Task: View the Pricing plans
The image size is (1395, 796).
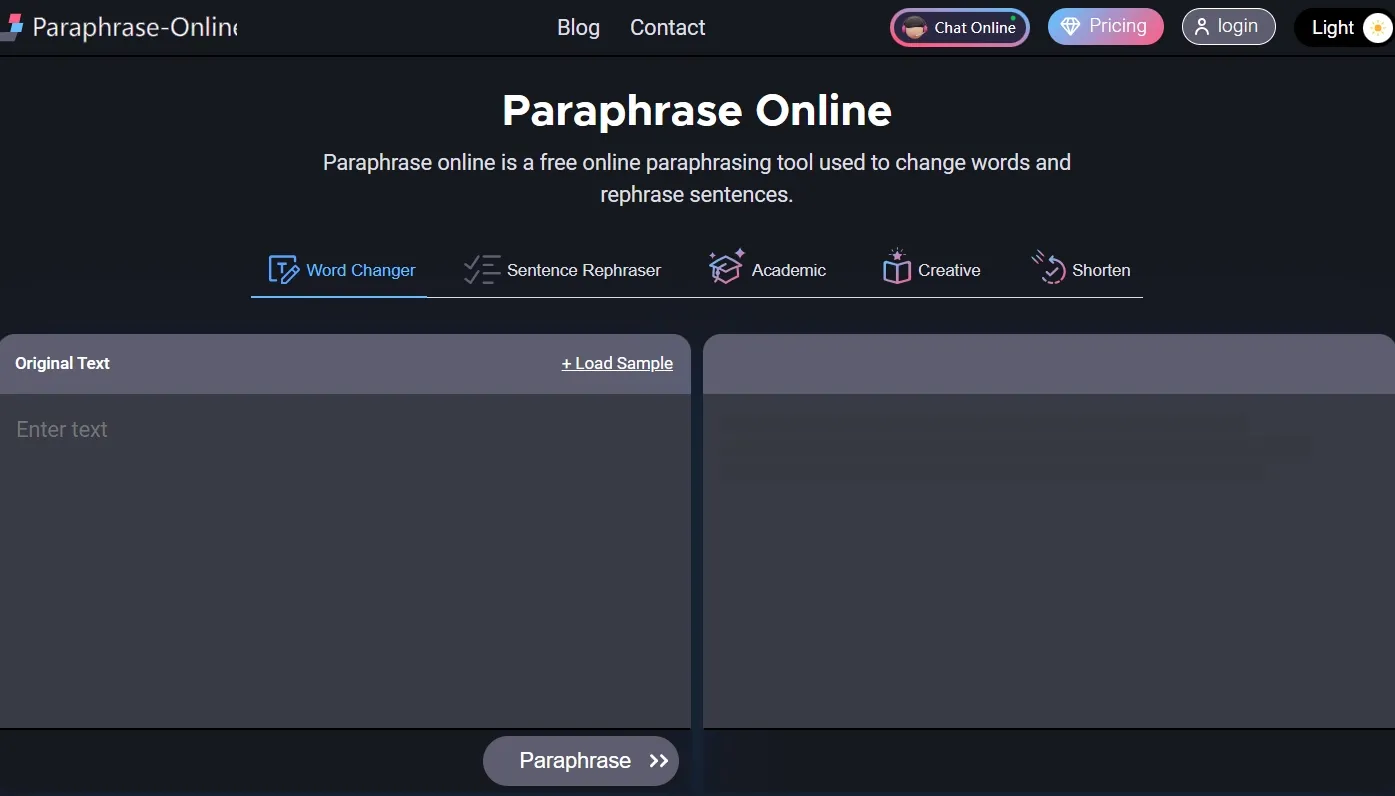Action: coord(1106,27)
